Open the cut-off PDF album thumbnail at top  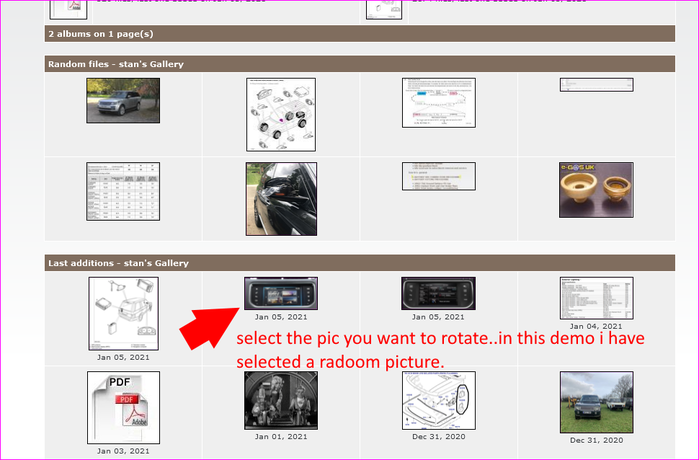(68, 10)
